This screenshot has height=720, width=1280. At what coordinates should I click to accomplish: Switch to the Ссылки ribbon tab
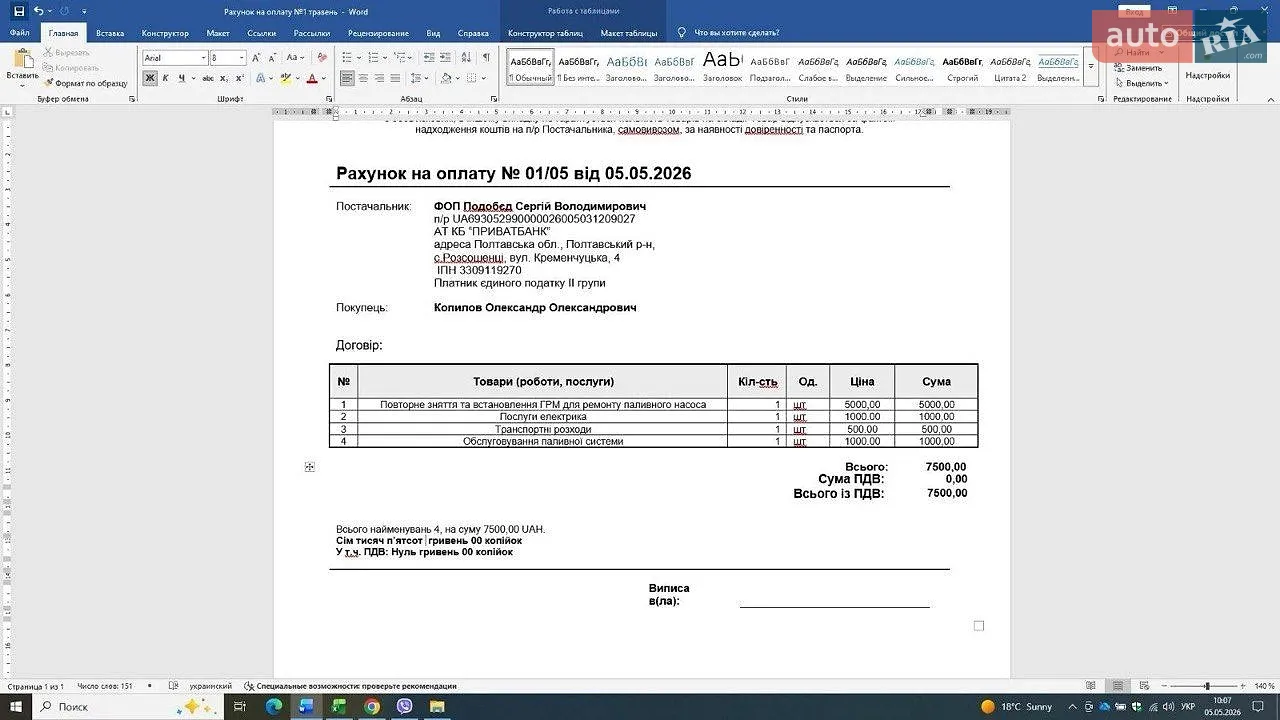coord(261,33)
